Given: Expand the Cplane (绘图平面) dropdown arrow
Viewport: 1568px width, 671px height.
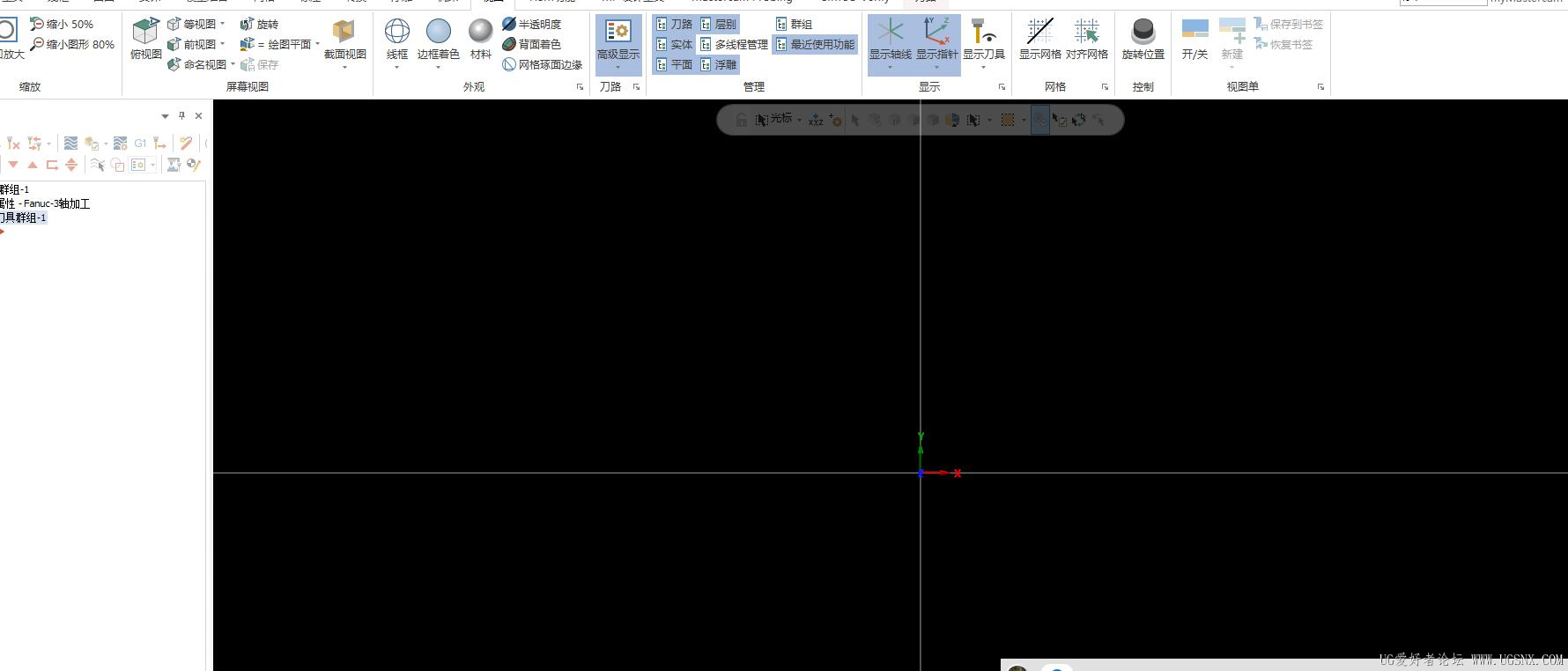Looking at the screenshot, I should (317, 44).
